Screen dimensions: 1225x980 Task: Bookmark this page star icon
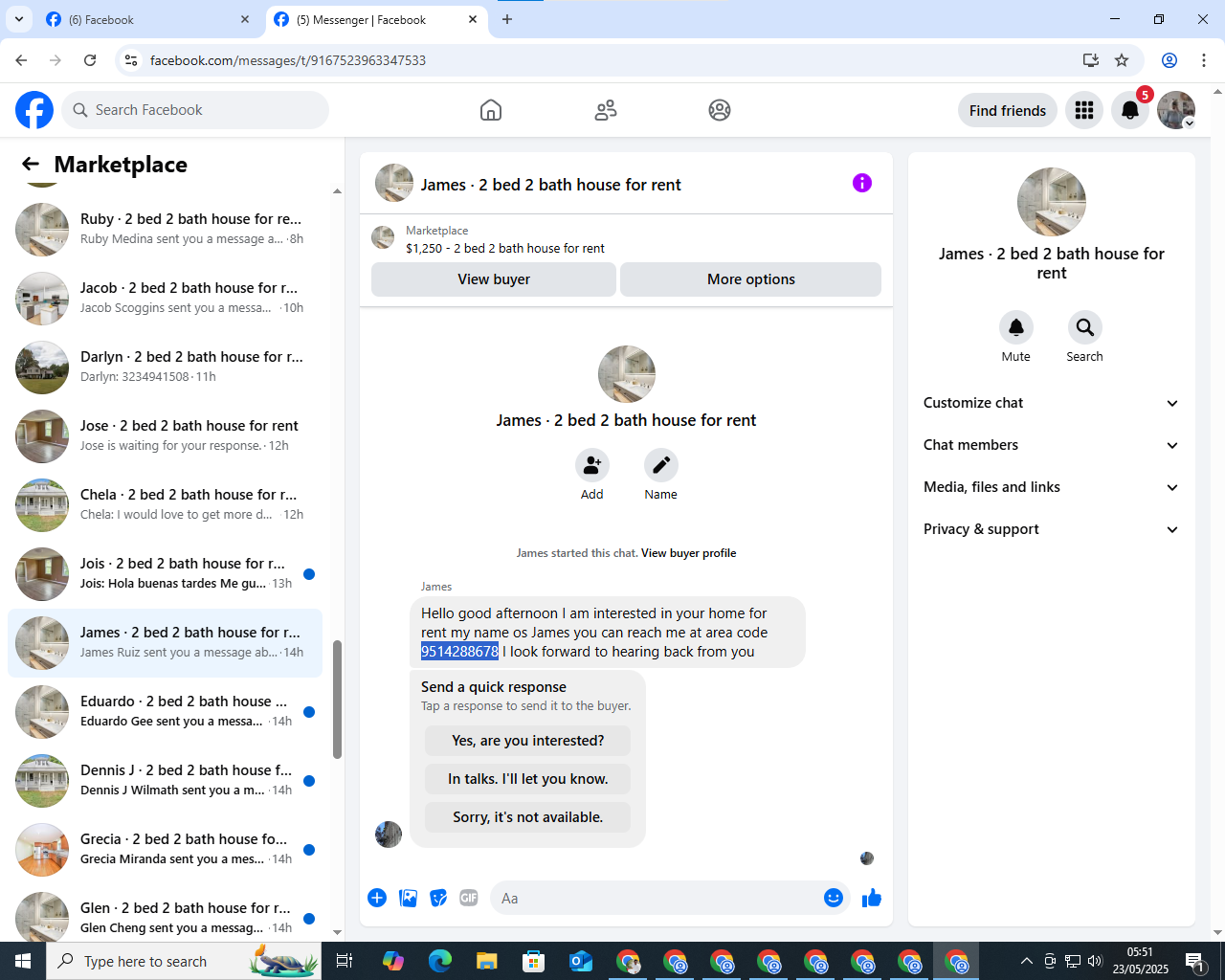point(1122,60)
